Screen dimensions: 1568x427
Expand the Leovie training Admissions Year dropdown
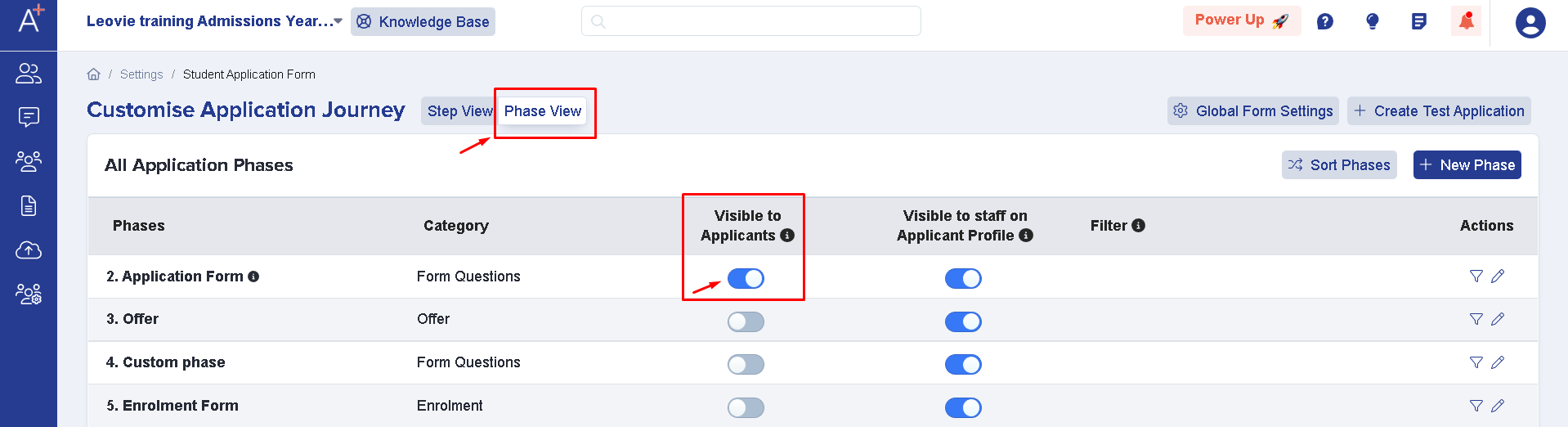[x=215, y=21]
